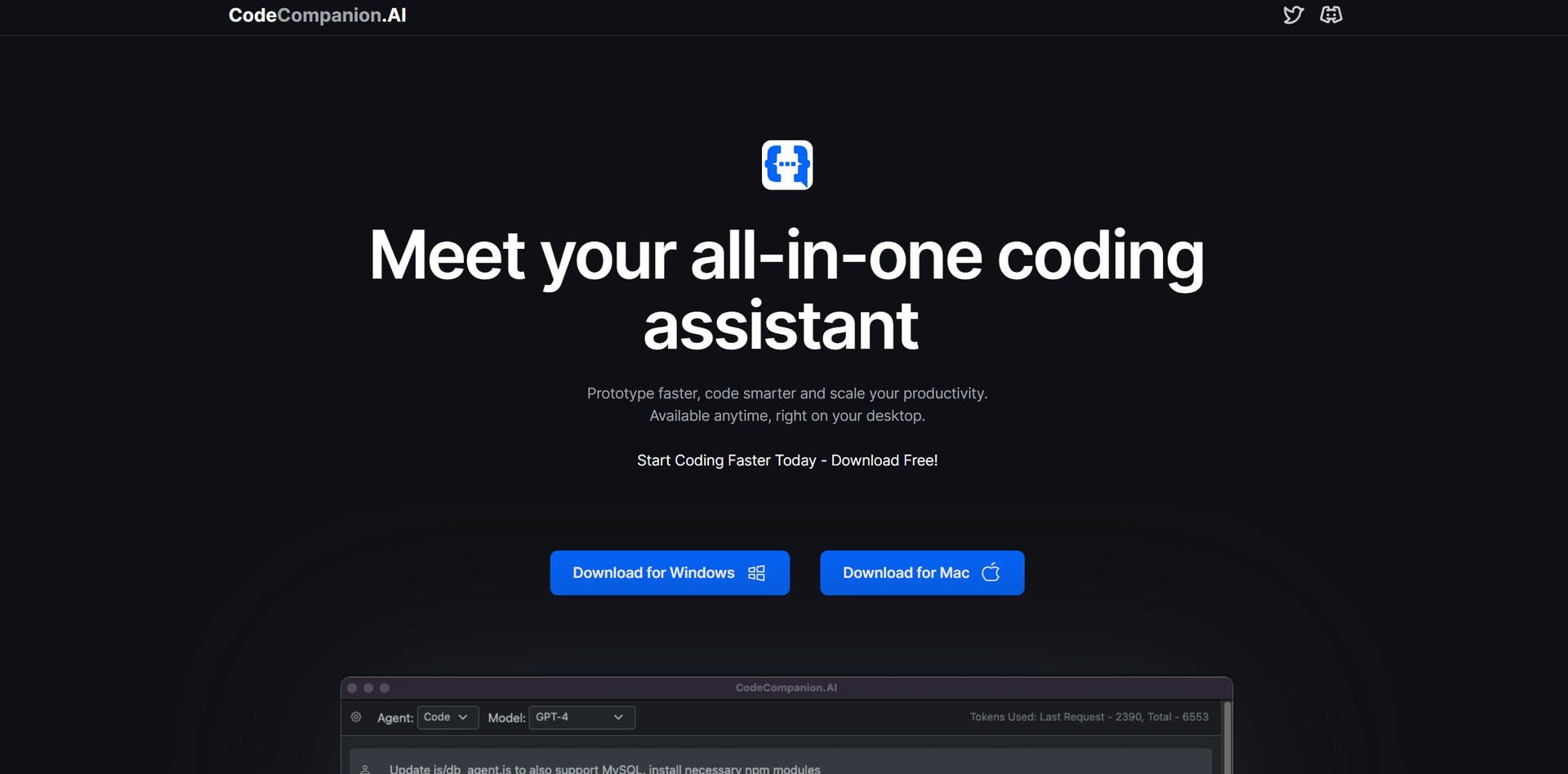Click the Windows logo in download button
Image resolution: width=1568 pixels, height=774 pixels.
click(x=756, y=573)
